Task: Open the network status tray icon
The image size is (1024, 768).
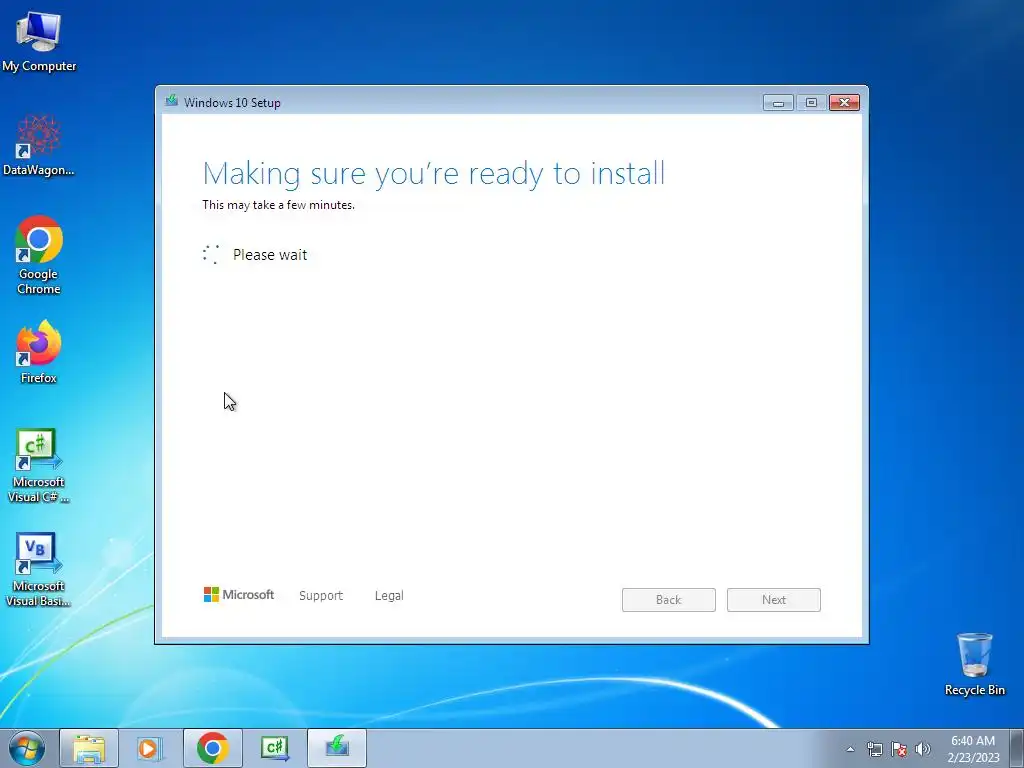Action: (x=874, y=749)
